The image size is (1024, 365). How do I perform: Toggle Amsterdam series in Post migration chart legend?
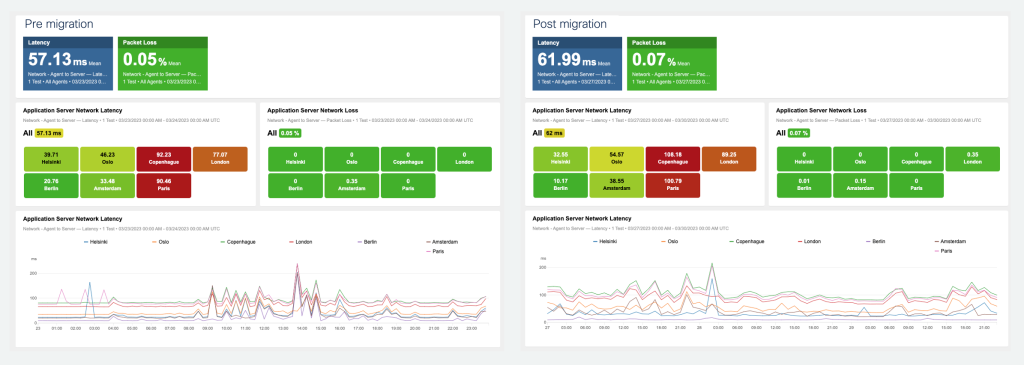click(x=950, y=242)
